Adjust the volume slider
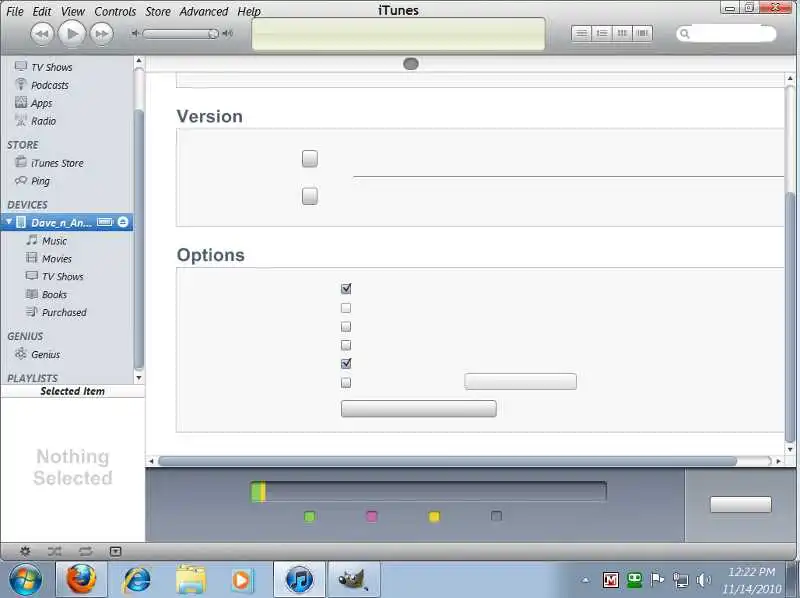 (x=212, y=34)
